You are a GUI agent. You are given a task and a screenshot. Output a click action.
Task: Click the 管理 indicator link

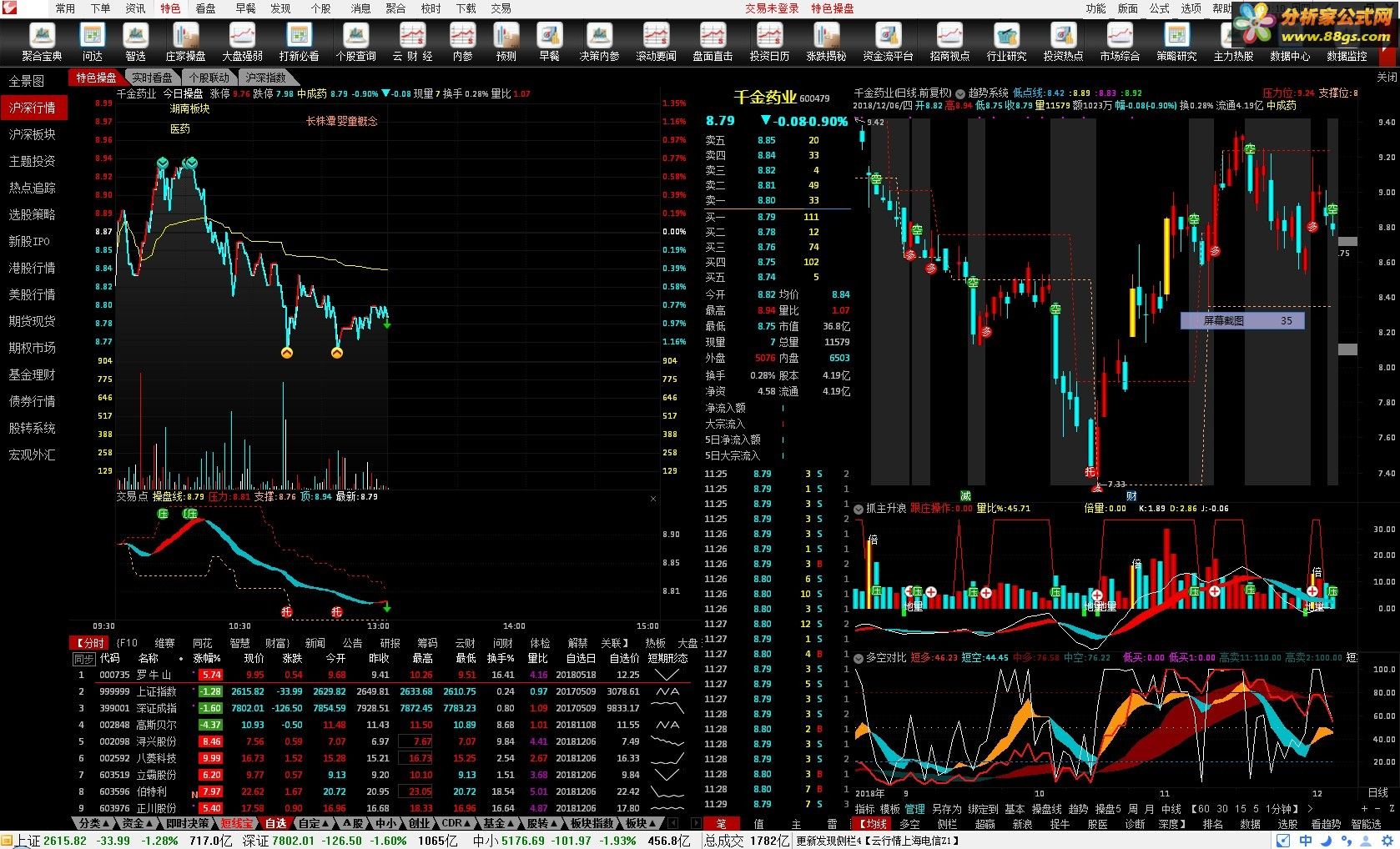point(915,809)
